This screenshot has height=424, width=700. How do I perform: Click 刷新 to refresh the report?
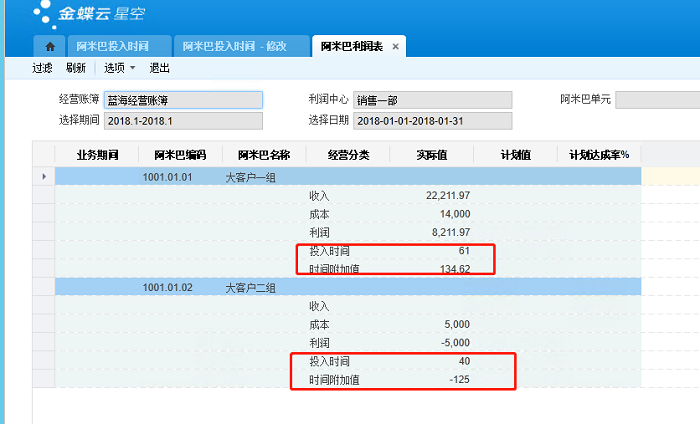click(x=75, y=68)
